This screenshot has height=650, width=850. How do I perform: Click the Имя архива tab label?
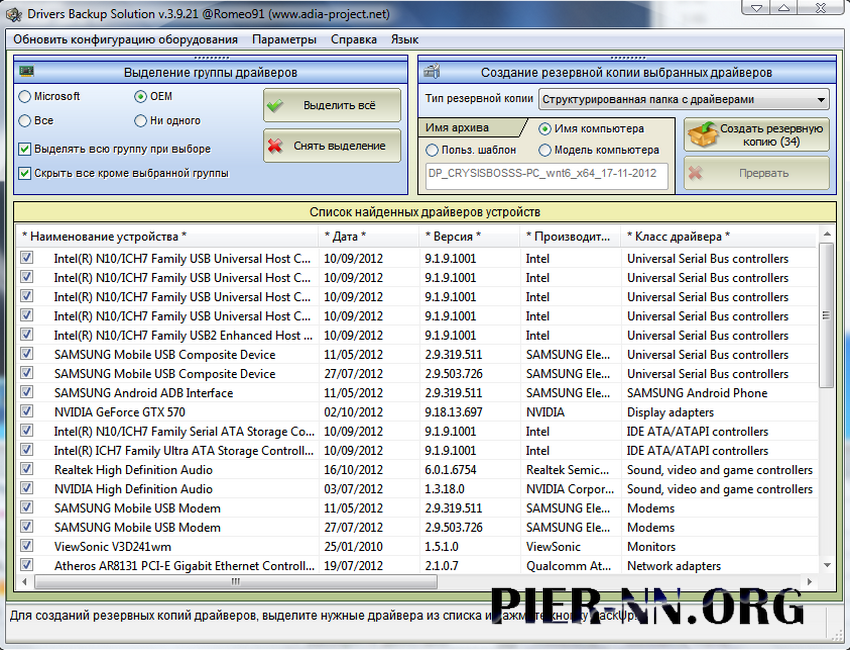(457, 128)
